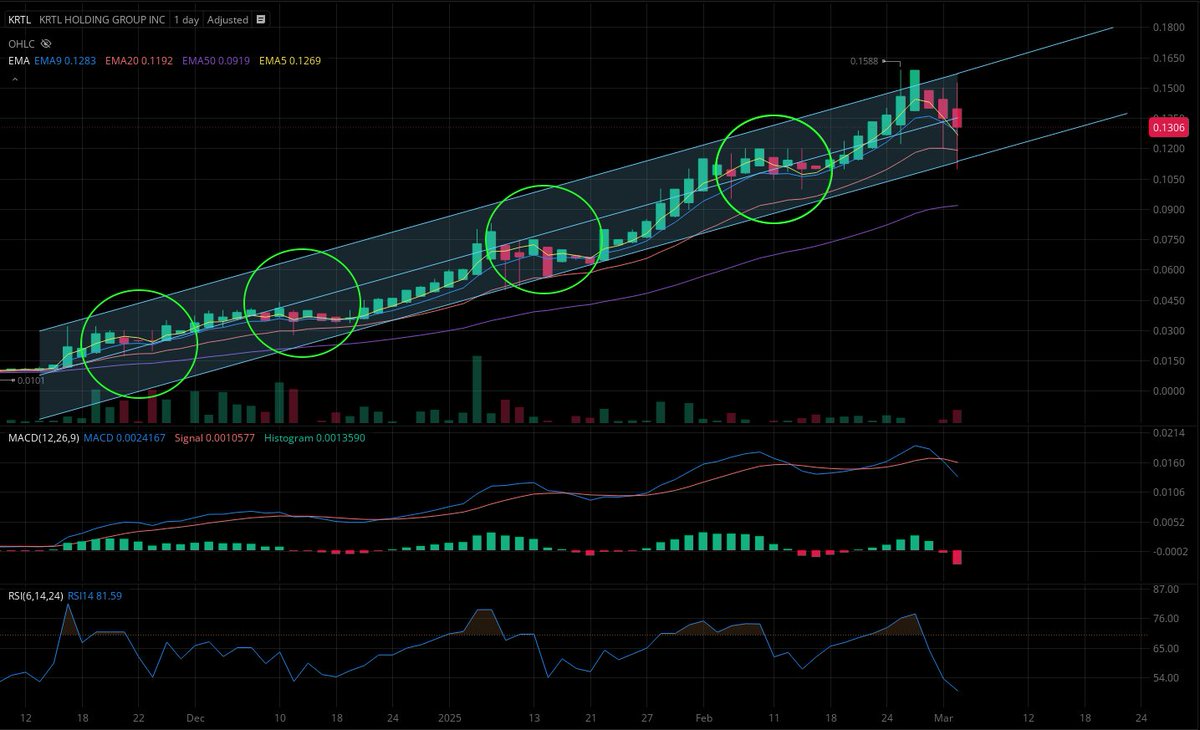Click the 2025 date axis label
The width and height of the screenshot is (1200, 730).
449,718
